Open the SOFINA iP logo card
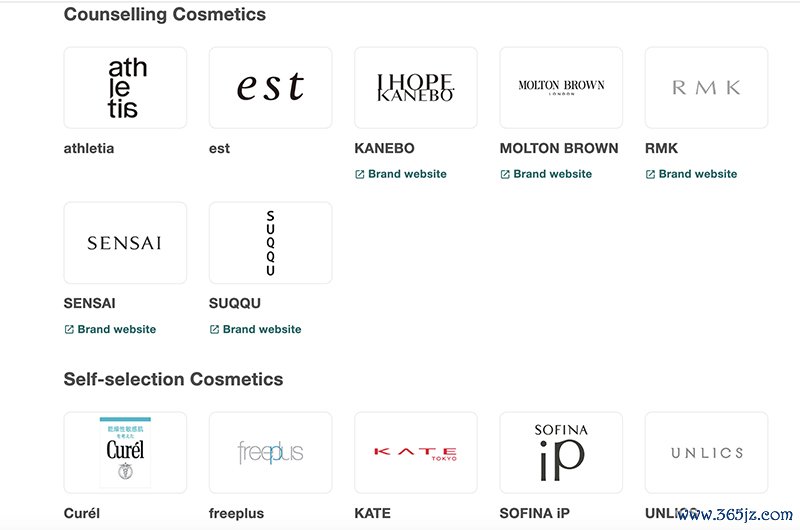 pyautogui.click(x=561, y=452)
